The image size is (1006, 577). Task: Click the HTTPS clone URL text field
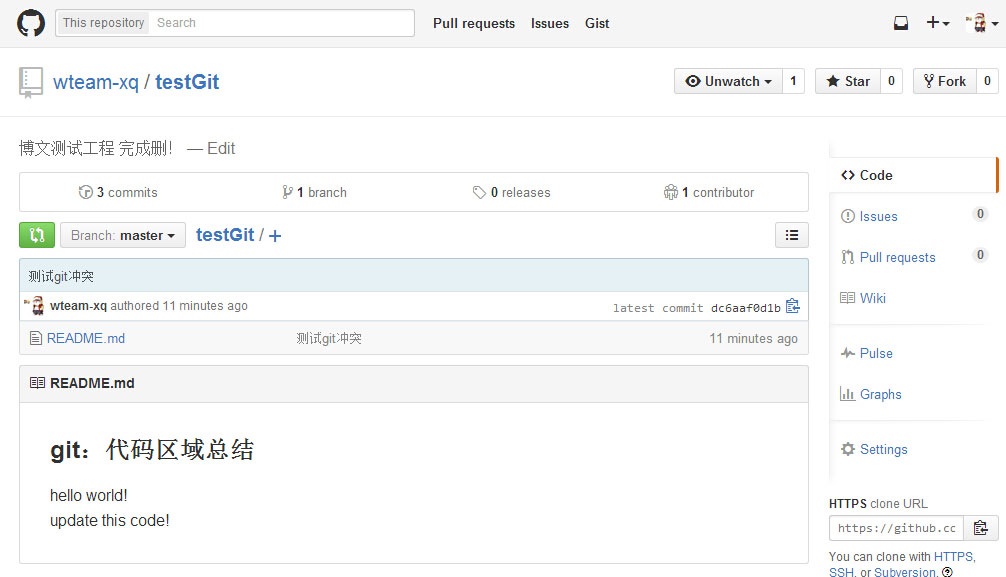(896, 528)
